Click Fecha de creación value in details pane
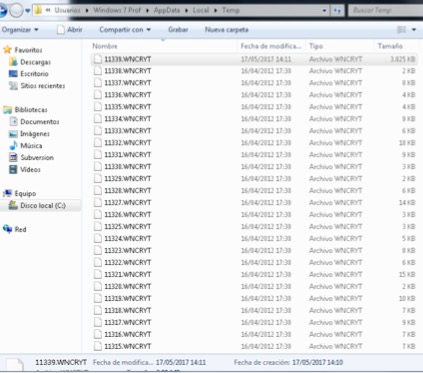Image resolution: width=423 pixels, height=373 pixels. (x=318, y=362)
